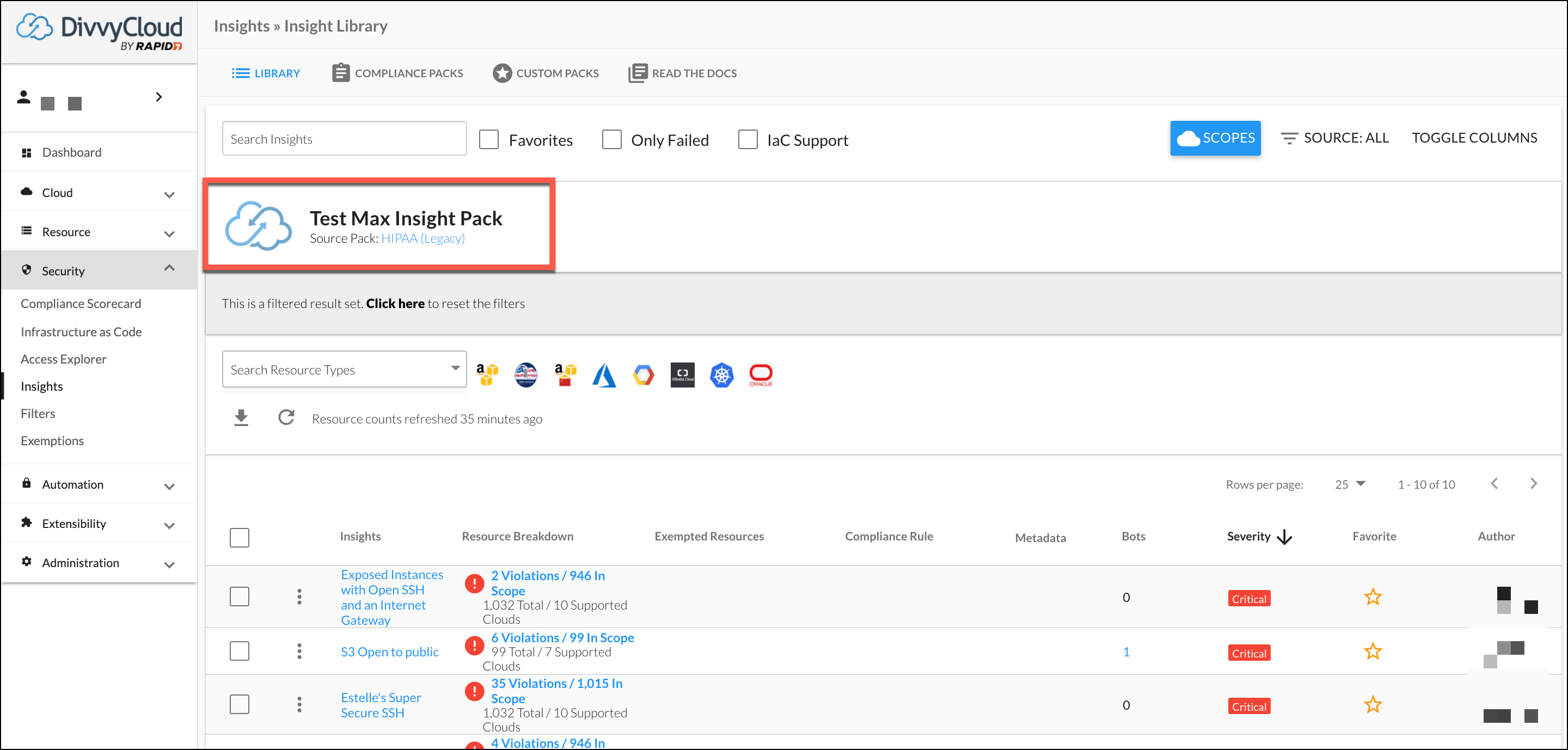
Task: Click violation alert icon for S3 Open to public
Action: click(474, 645)
